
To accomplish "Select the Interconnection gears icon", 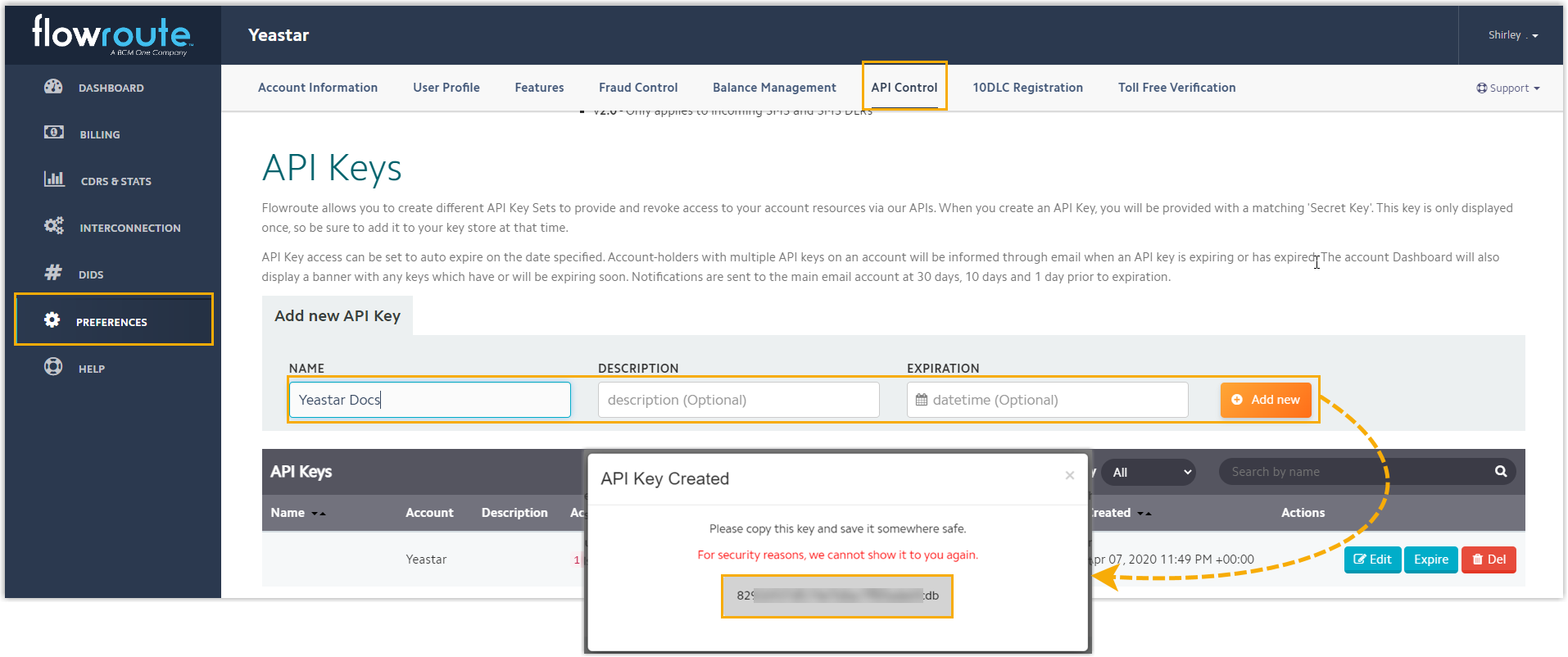I will [53, 226].
